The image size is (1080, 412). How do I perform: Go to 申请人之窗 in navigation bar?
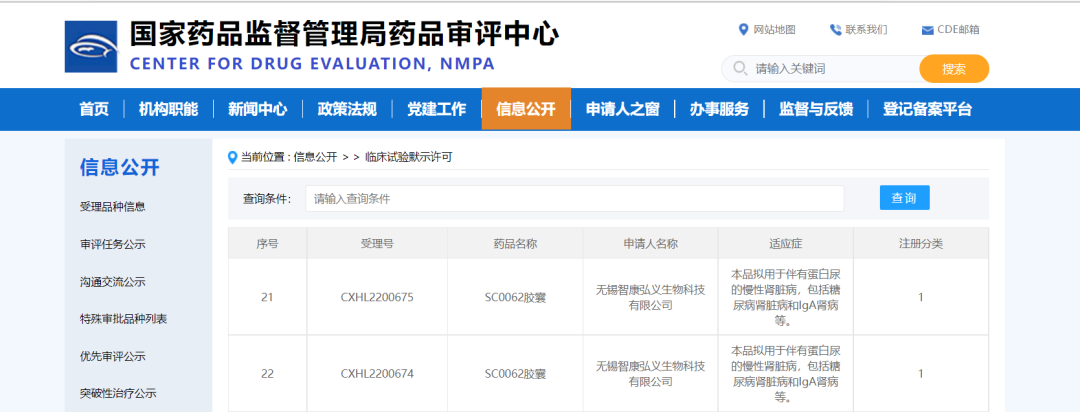[x=622, y=109]
